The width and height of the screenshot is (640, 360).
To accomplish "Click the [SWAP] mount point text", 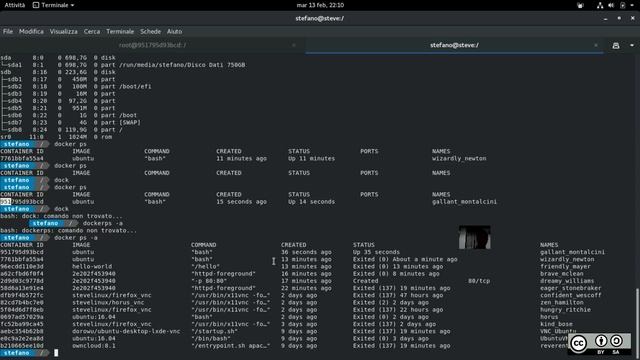I will pos(130,122).
